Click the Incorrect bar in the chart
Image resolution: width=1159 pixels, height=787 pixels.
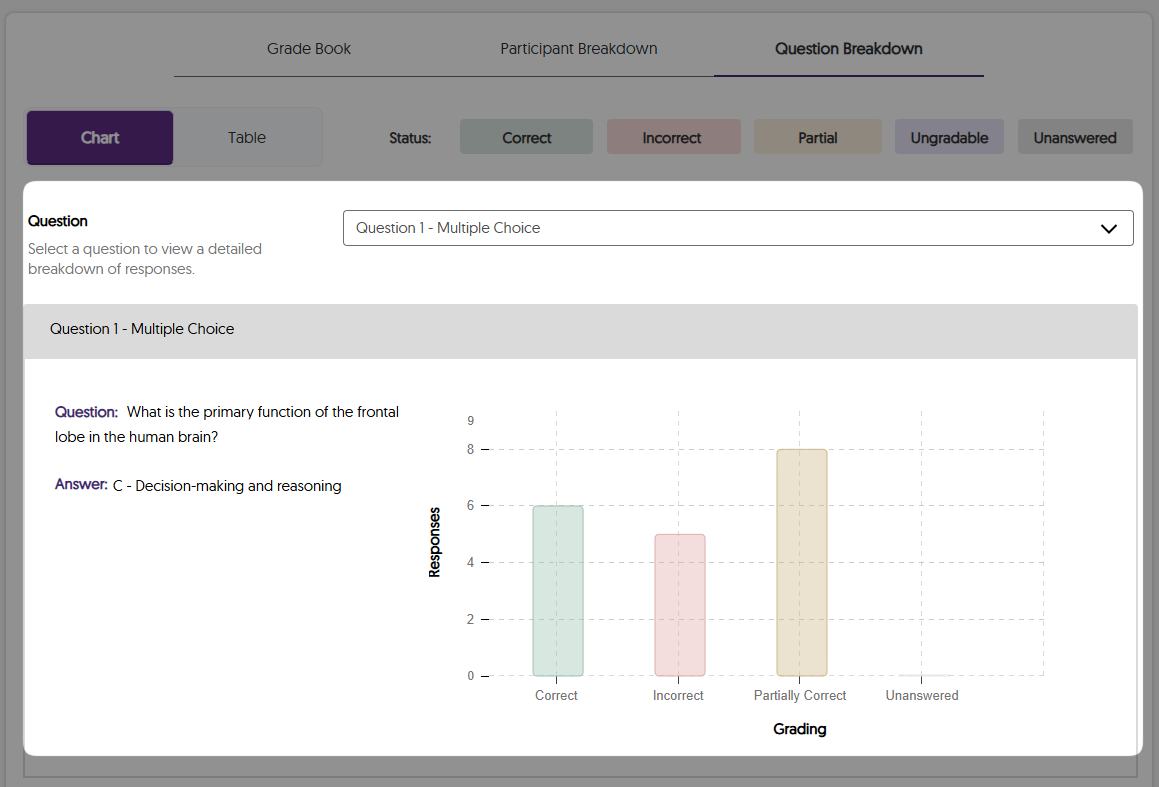[679, 605]
